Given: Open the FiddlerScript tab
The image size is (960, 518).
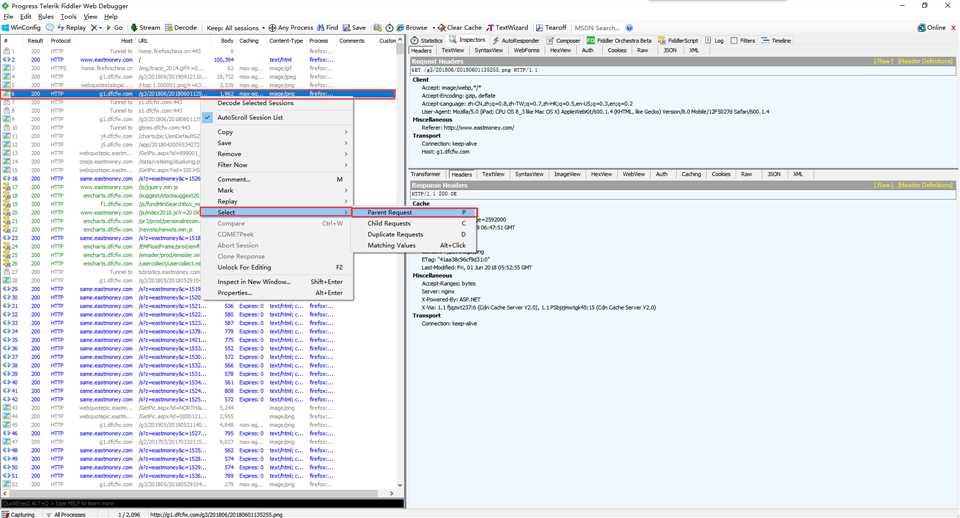Looking at the screenshot, I should tap(678, 40).
